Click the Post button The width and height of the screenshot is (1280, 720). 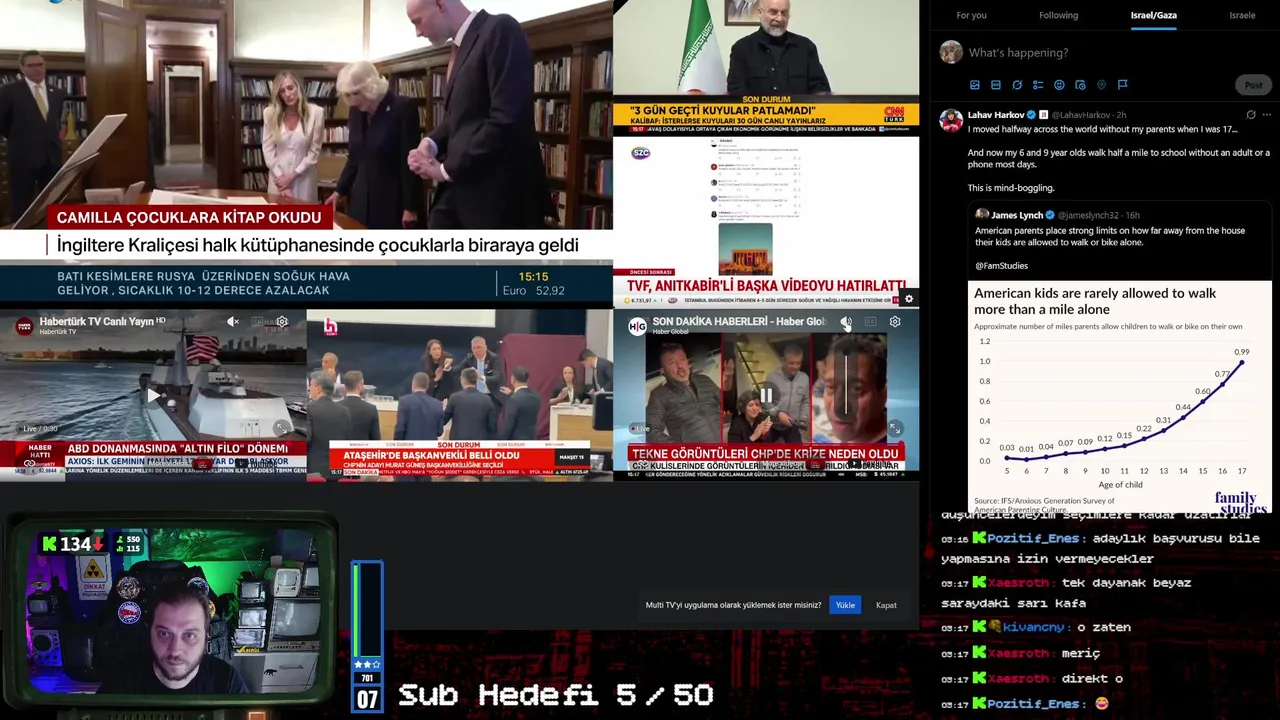(x=1253, y=85)
